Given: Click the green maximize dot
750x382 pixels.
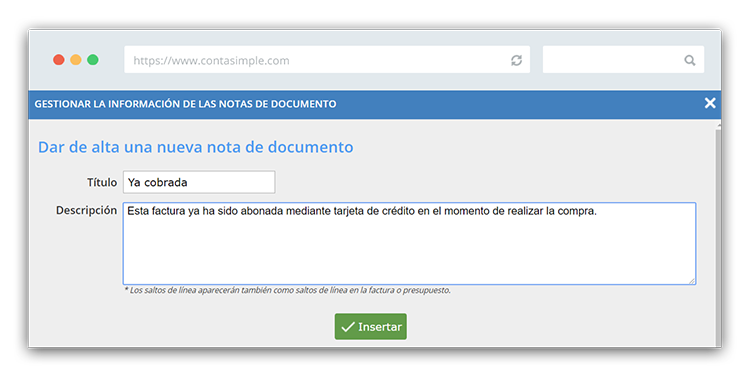Looking at the screenshot, I should coord(93,60).
